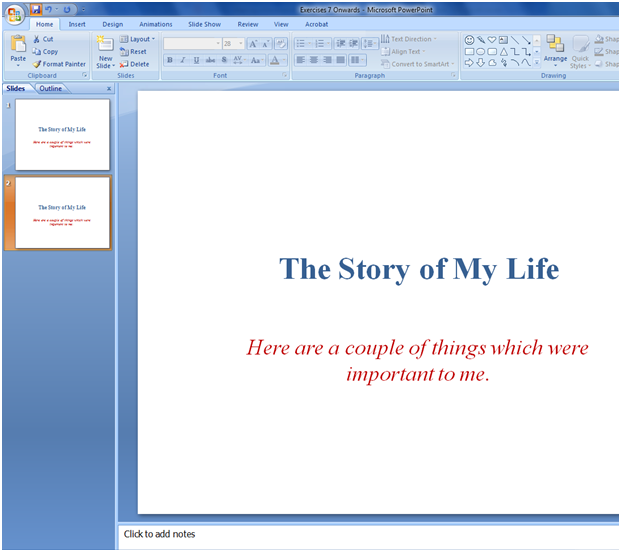Open the Font dialog launcher

284,75
